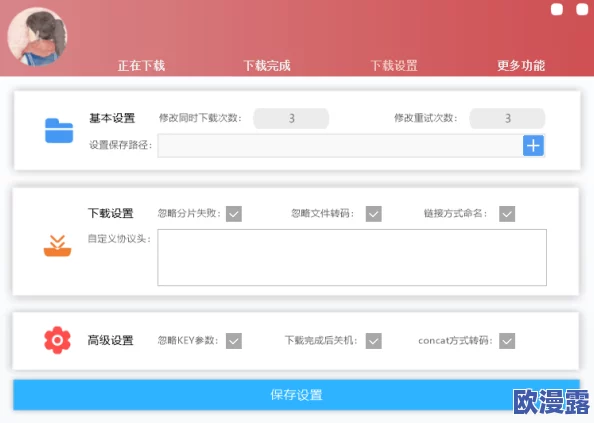Toggle the concat方式转码 checkbox
This screenshot has width=594, height=423.
click(x=507, y=341)
